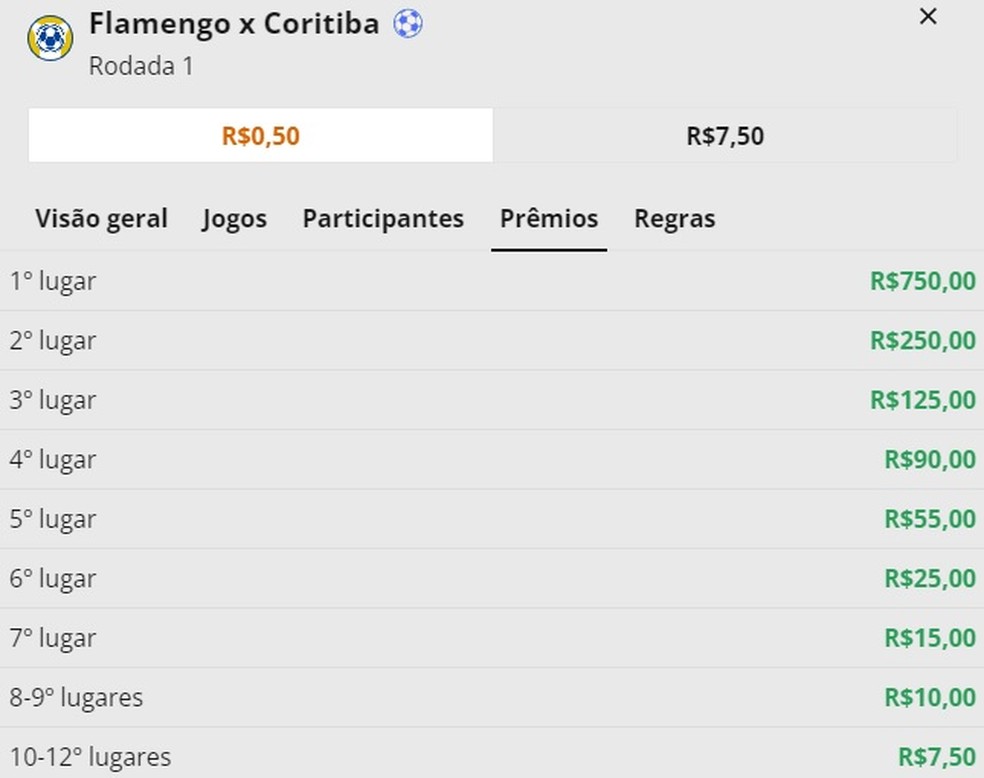Screen dimensions: 984x778
Task: Open the Participantes tab
Action: tap(382, 218)
